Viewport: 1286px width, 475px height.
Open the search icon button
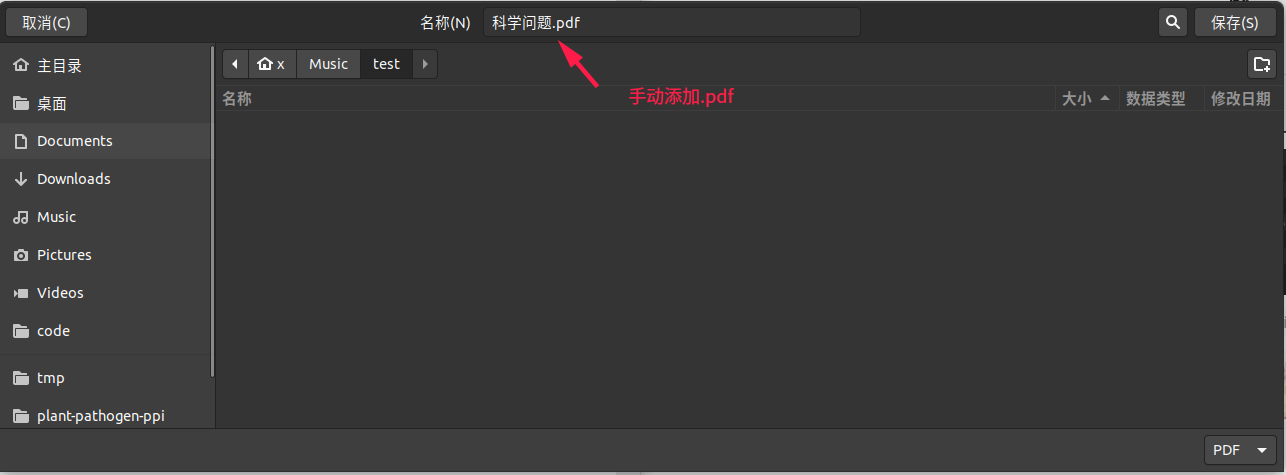(x=1173, y=22)
